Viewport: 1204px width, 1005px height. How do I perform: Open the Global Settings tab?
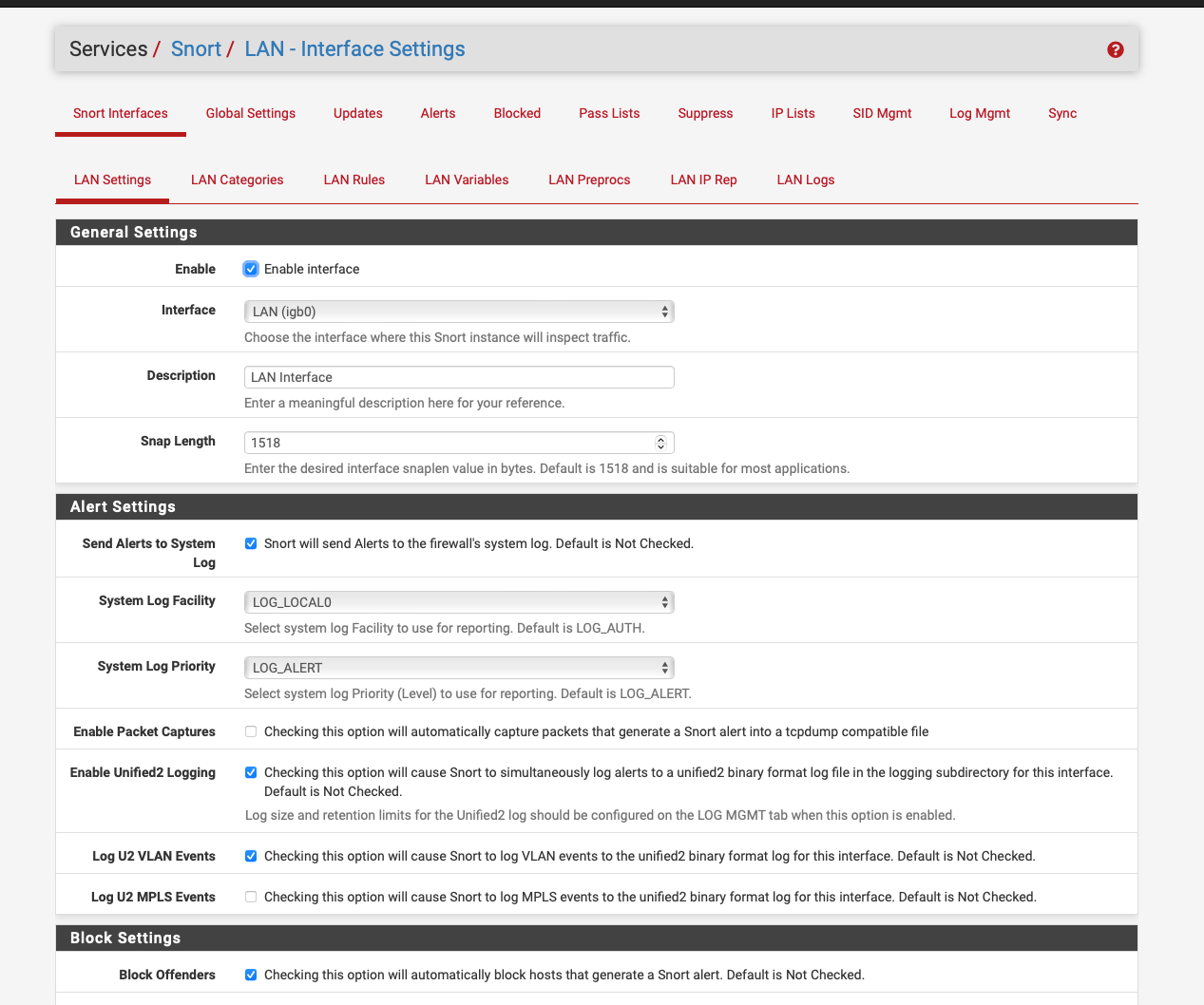tap(251, 113)
